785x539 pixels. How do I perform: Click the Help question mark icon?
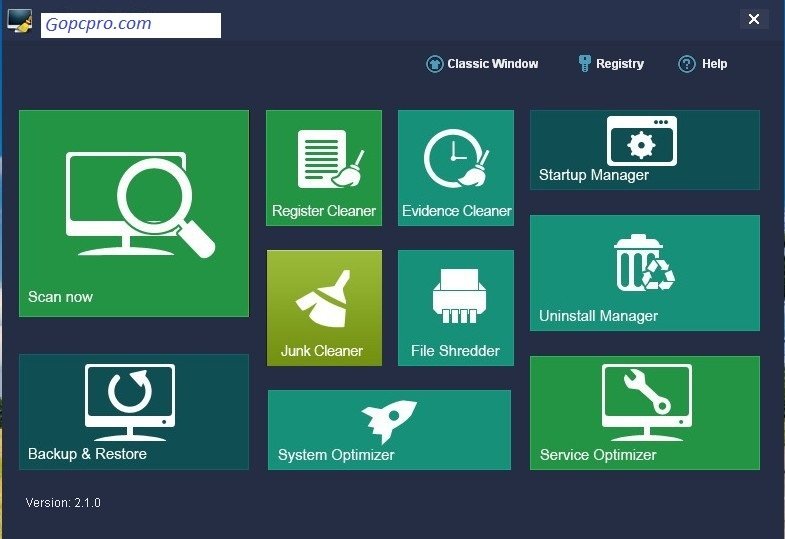pos(686,64)
